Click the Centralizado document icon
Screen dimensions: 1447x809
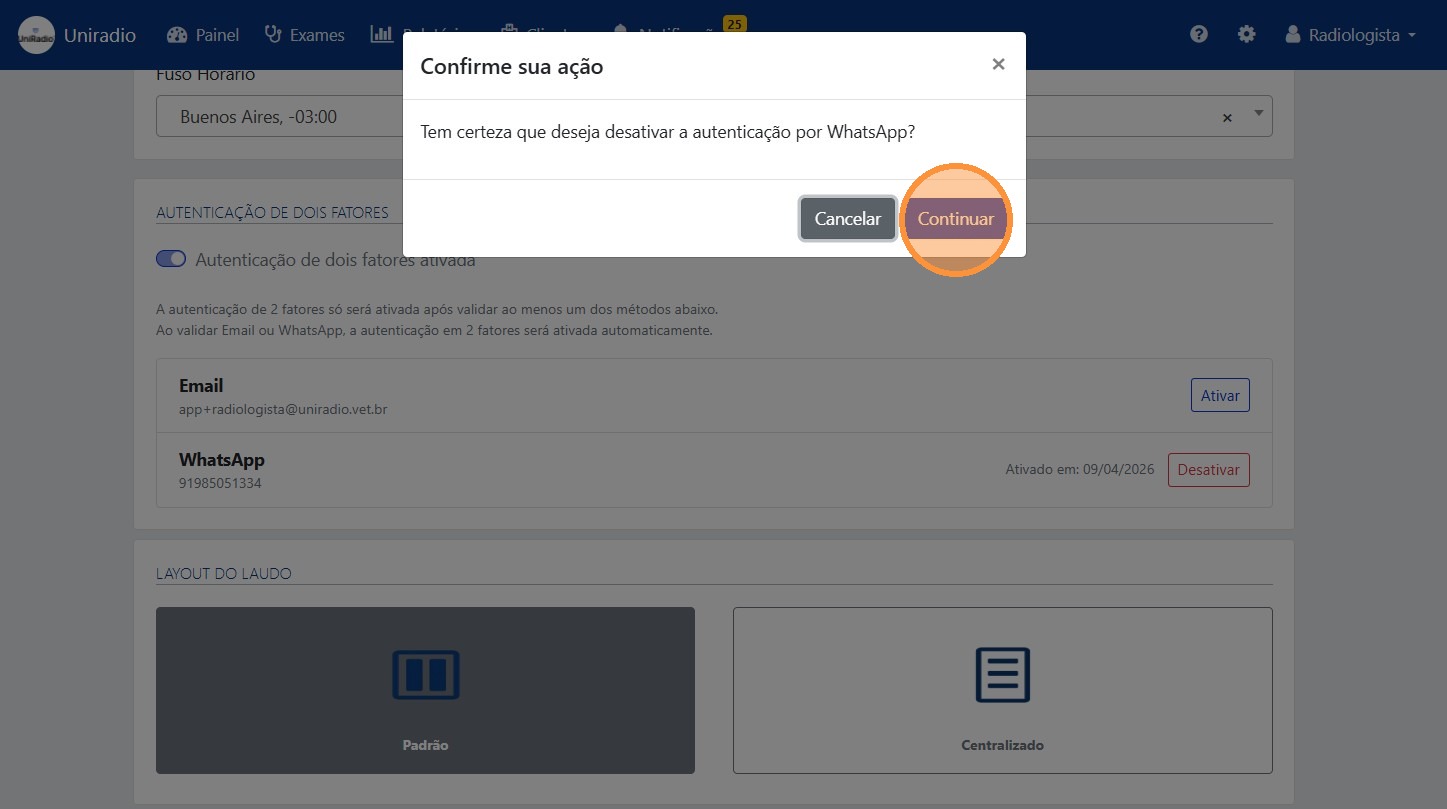pos(1002,675)
